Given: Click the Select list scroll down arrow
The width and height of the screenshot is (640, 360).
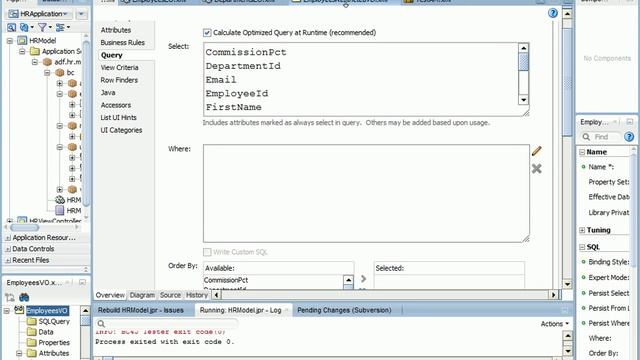Looking at the screenshot, I should pos(523,100).
